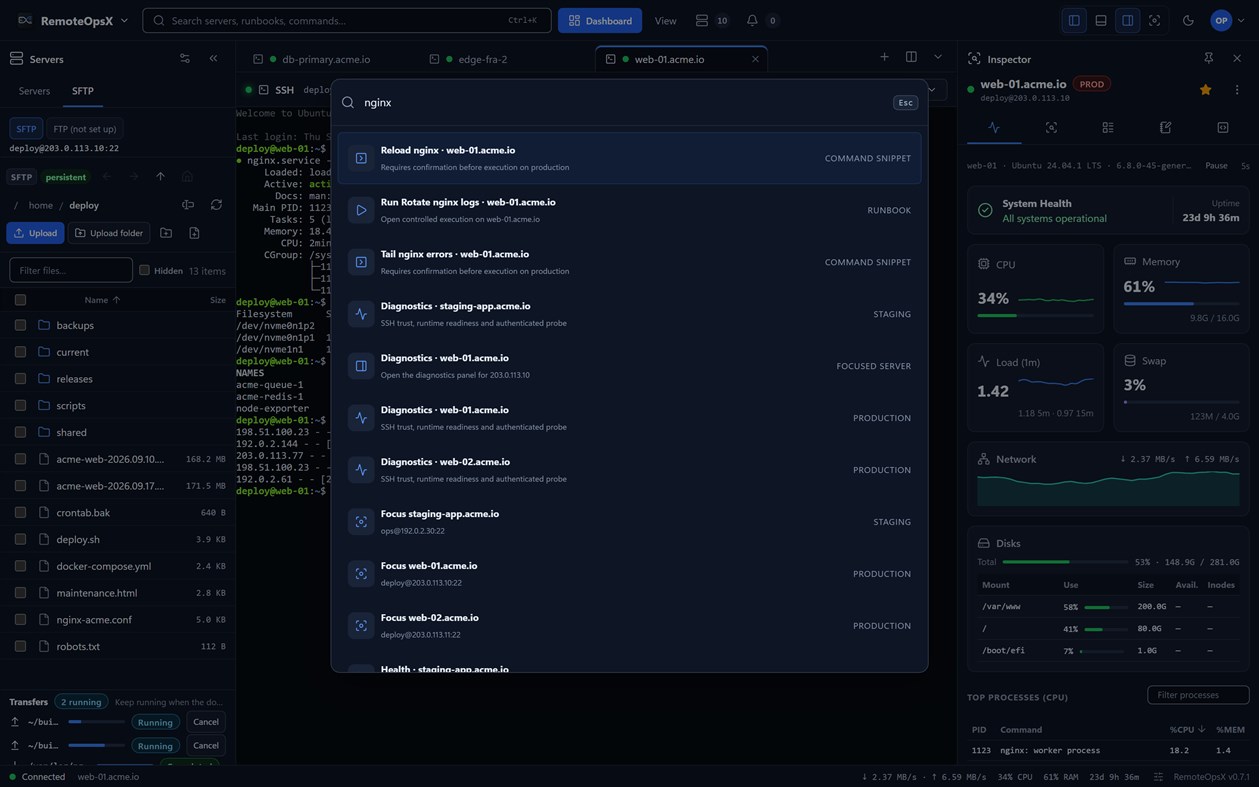Image resolution: width=1259 pixels, height=787 pixels.
Task: Expand the OP user account menu
Action: 1227,20
